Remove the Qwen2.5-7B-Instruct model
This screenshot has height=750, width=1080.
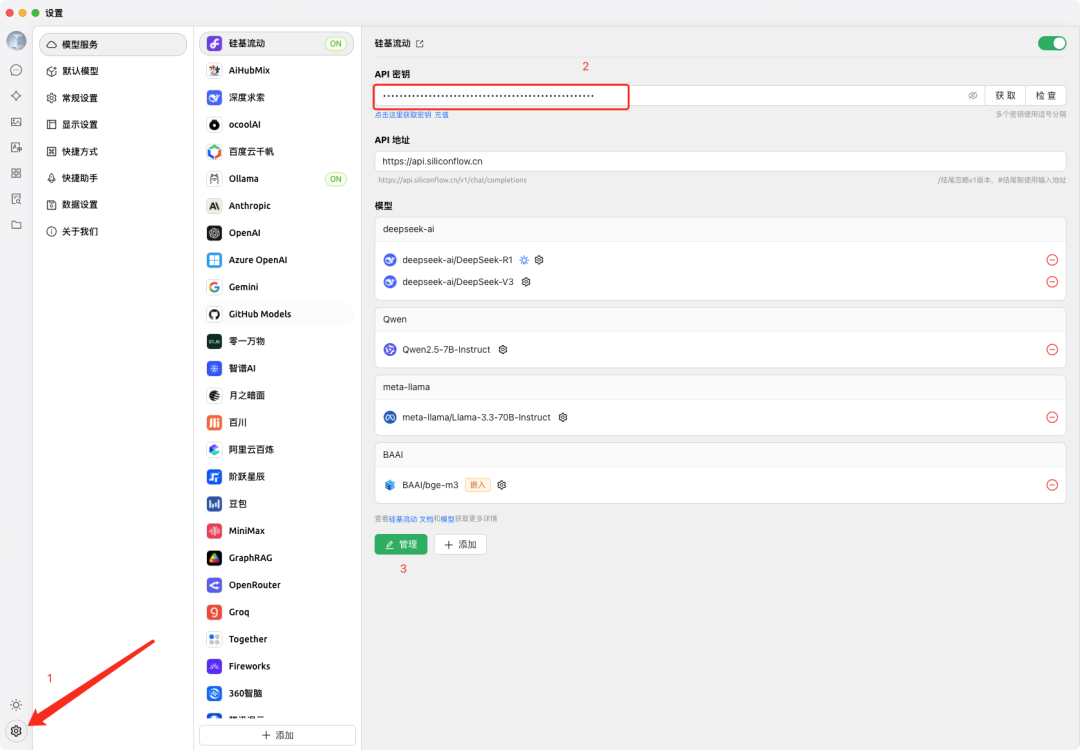[1052, 349]
